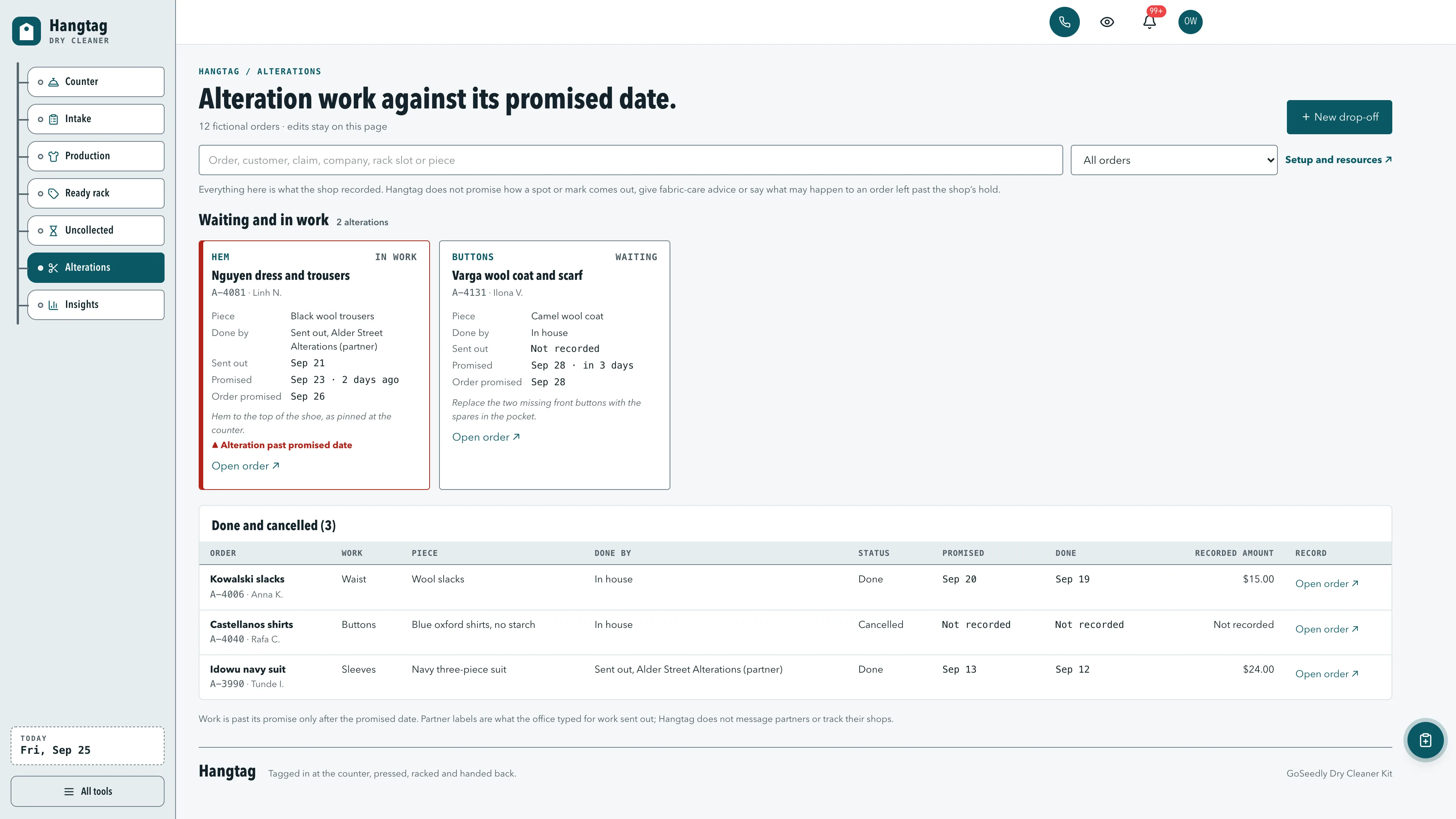Click the GoSeedly Dry Cleaner Kit text
The height and width of the screenshot is (819, 1456).
tap(1339, 773)
